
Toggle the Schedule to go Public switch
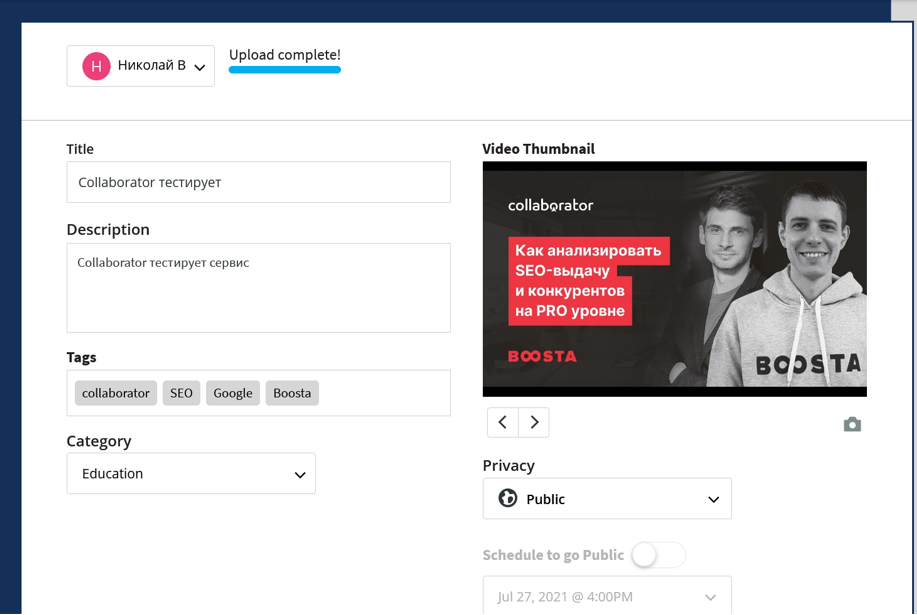click(658, 555)
